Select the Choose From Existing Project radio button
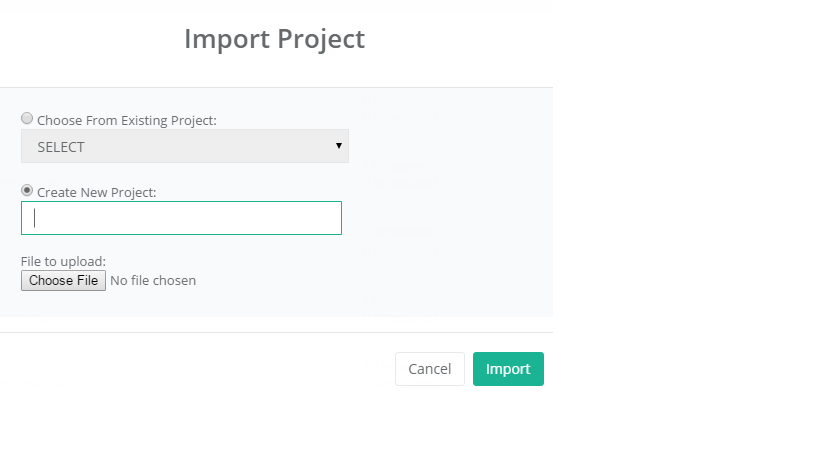Screen dimensions: 819x460 pyautogui.click(x=27, y=119)
